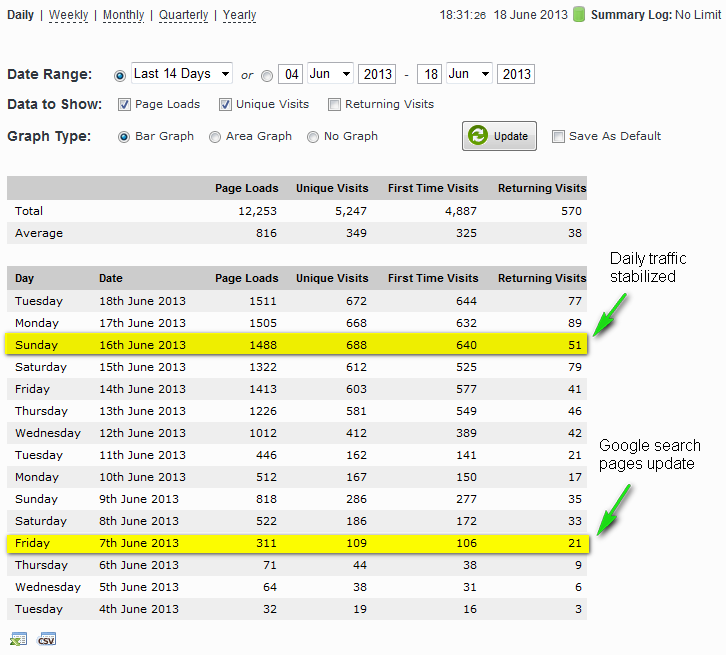
Task: Switch to the Daily view
Action: coord(20,15)
